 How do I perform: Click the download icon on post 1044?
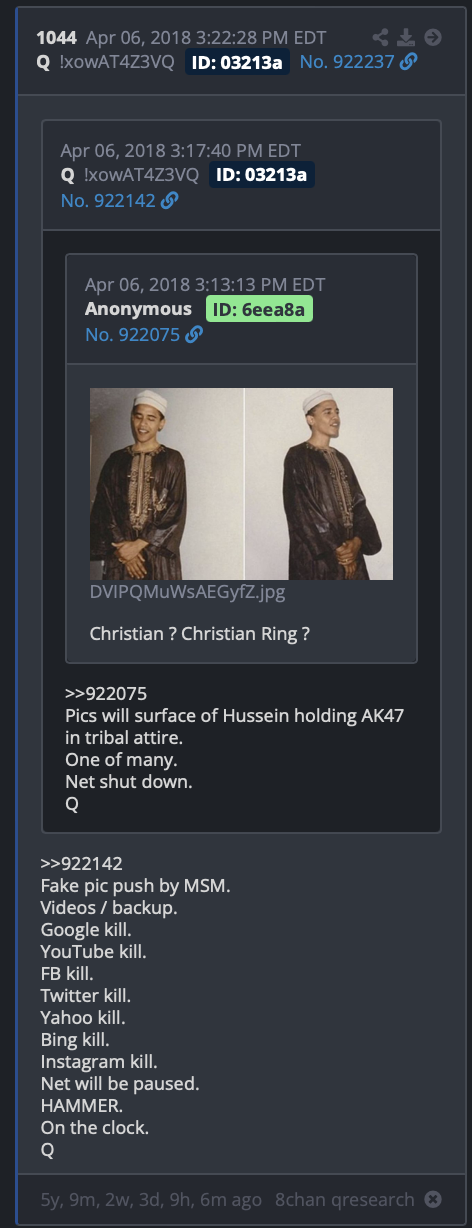pos(406,38)
